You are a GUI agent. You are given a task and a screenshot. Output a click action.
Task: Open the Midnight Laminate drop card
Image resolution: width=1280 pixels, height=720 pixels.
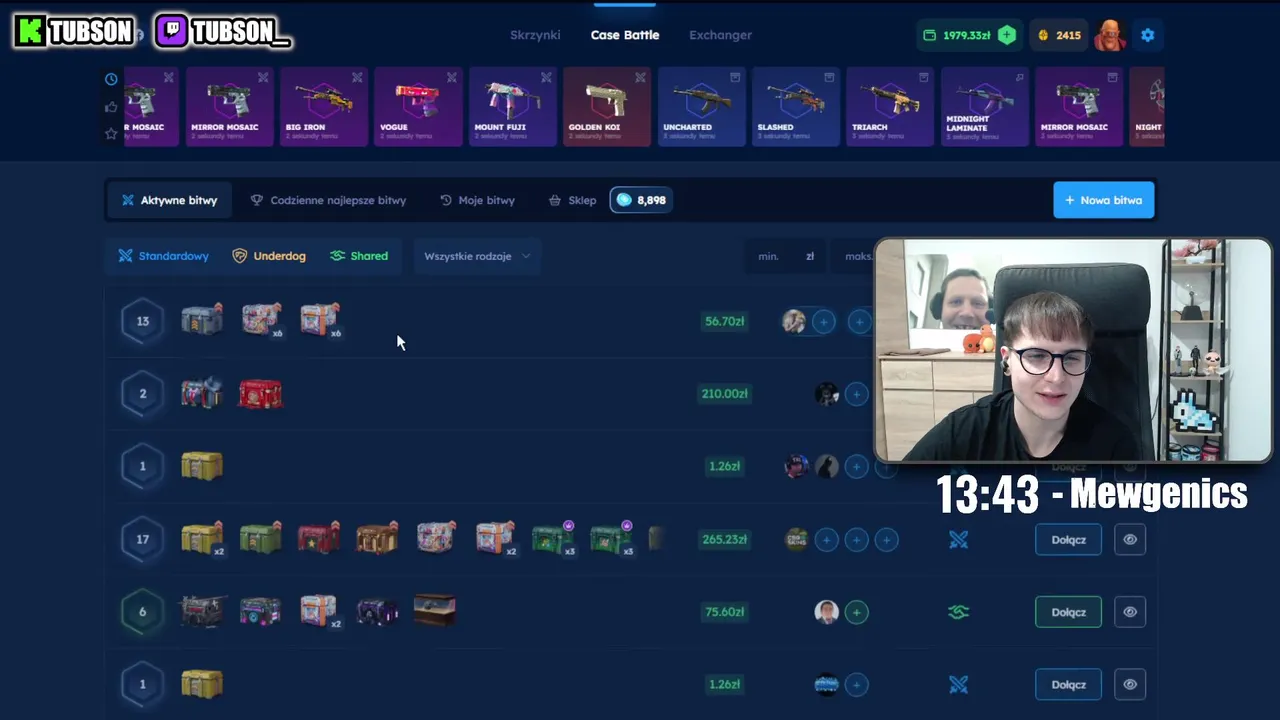[x=985, y=107]
